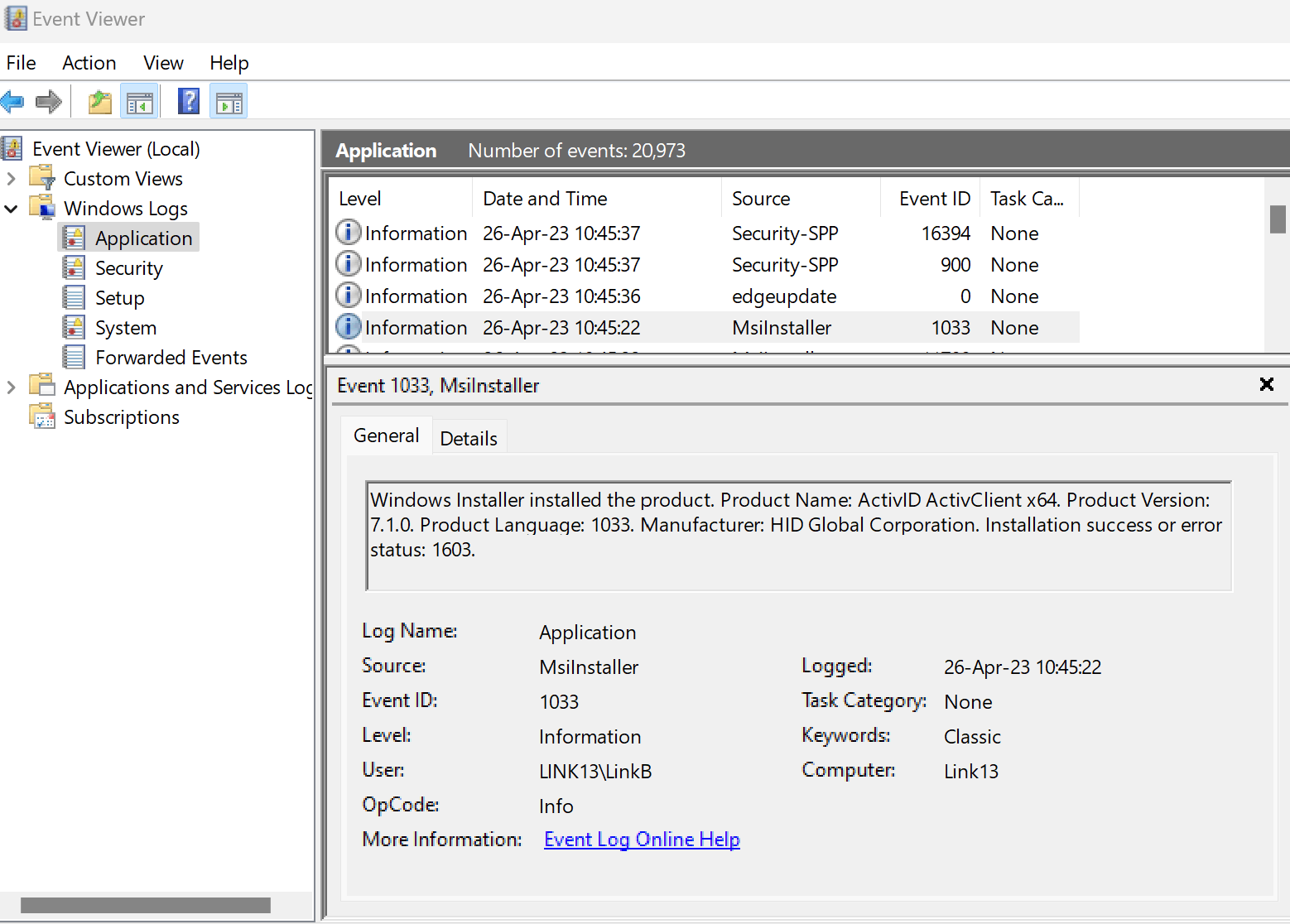
Task: Toggle the console tree visibility
Action: click(139, 100)
